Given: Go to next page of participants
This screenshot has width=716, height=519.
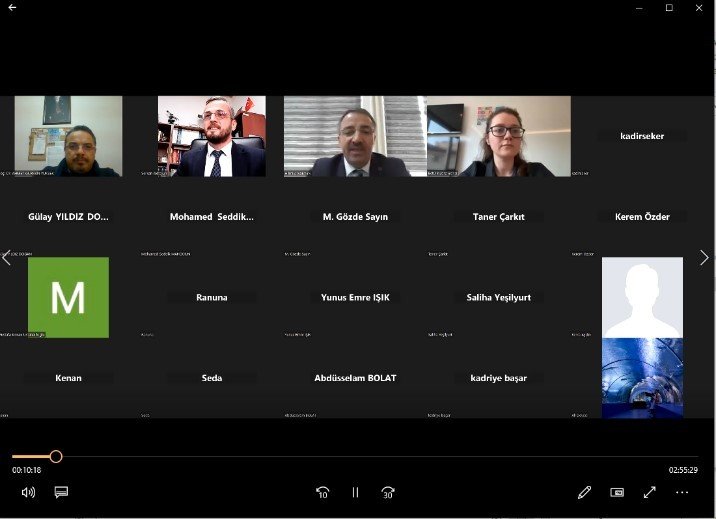Looking at the screenshot, I should pos(704,257).
